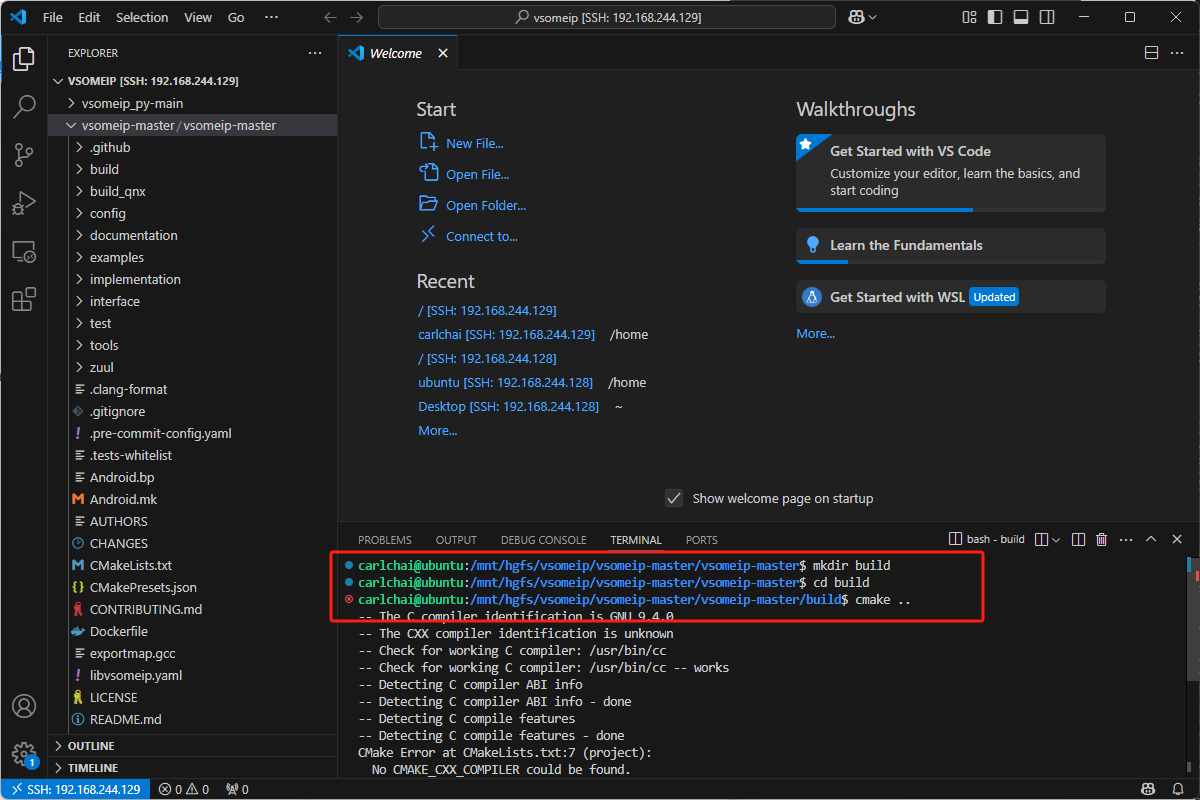Viewport: 1200px width, 800px height.
Task: Open the new terminal launch profile dropdown
Action: pyautogui.click(x=1056, y=539)
